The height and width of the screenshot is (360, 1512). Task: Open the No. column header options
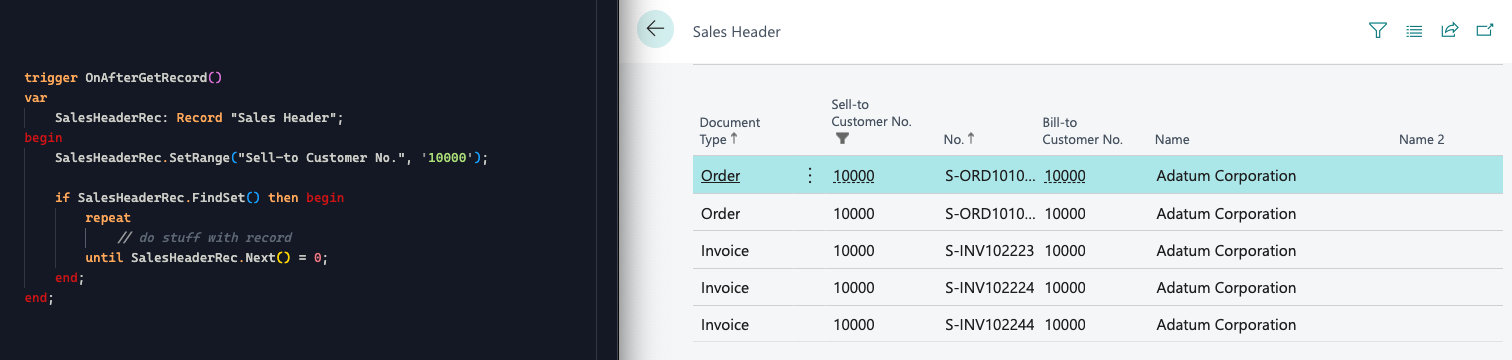click(959, 139)
